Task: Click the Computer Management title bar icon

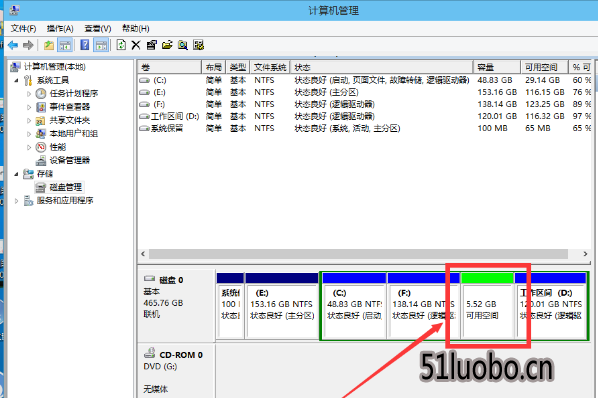Action: (15, 10)
